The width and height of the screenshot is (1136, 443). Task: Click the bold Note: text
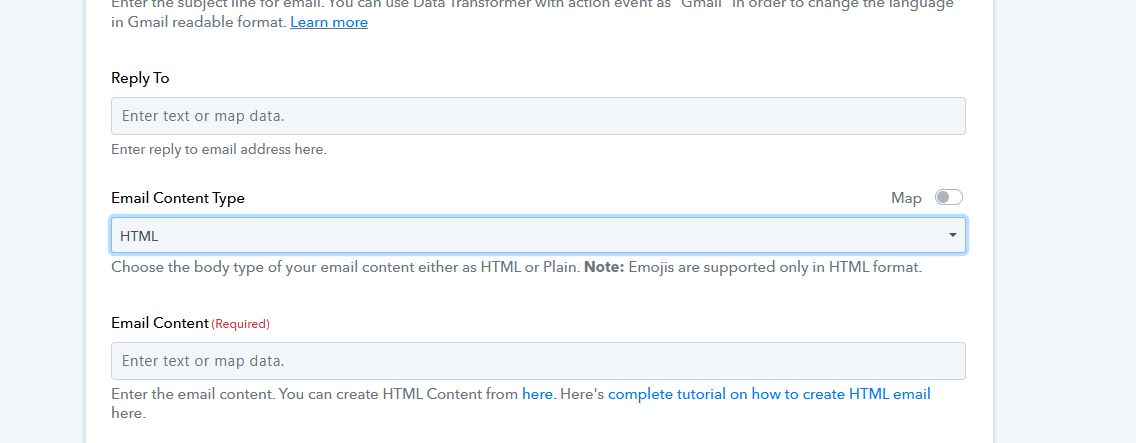[x=603, y=268]
